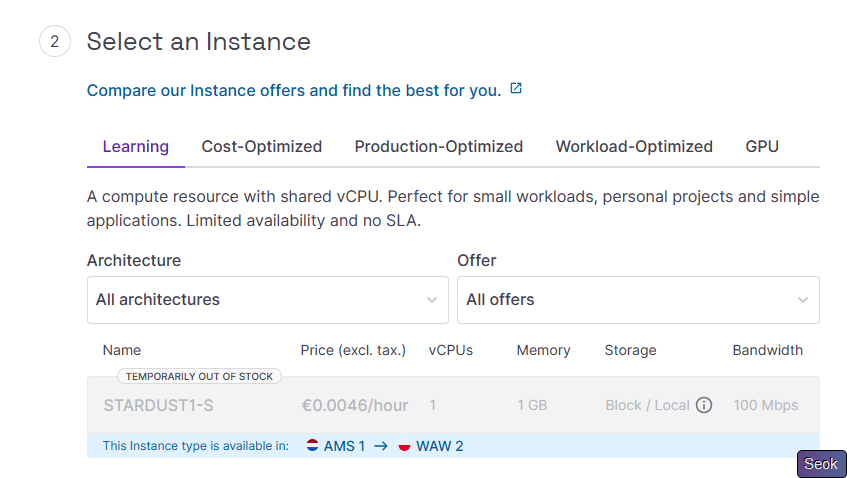This screenshot has width=847, height=478.
Task: Click the Poland flag icon by WAW 2
Action: pyautogui.click(x=404, y=446)
